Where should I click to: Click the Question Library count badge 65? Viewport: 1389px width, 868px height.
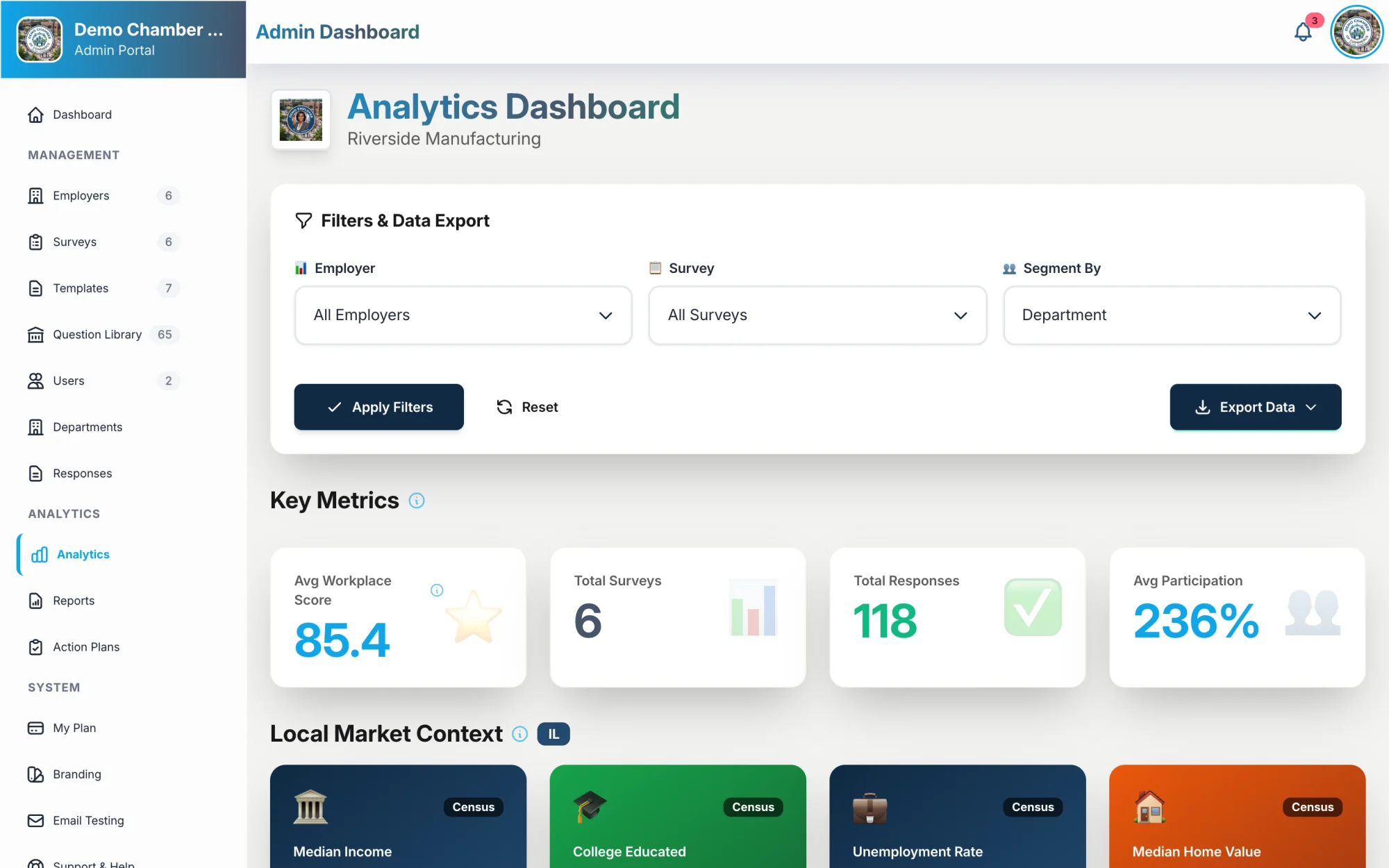[x=165, y=335]
